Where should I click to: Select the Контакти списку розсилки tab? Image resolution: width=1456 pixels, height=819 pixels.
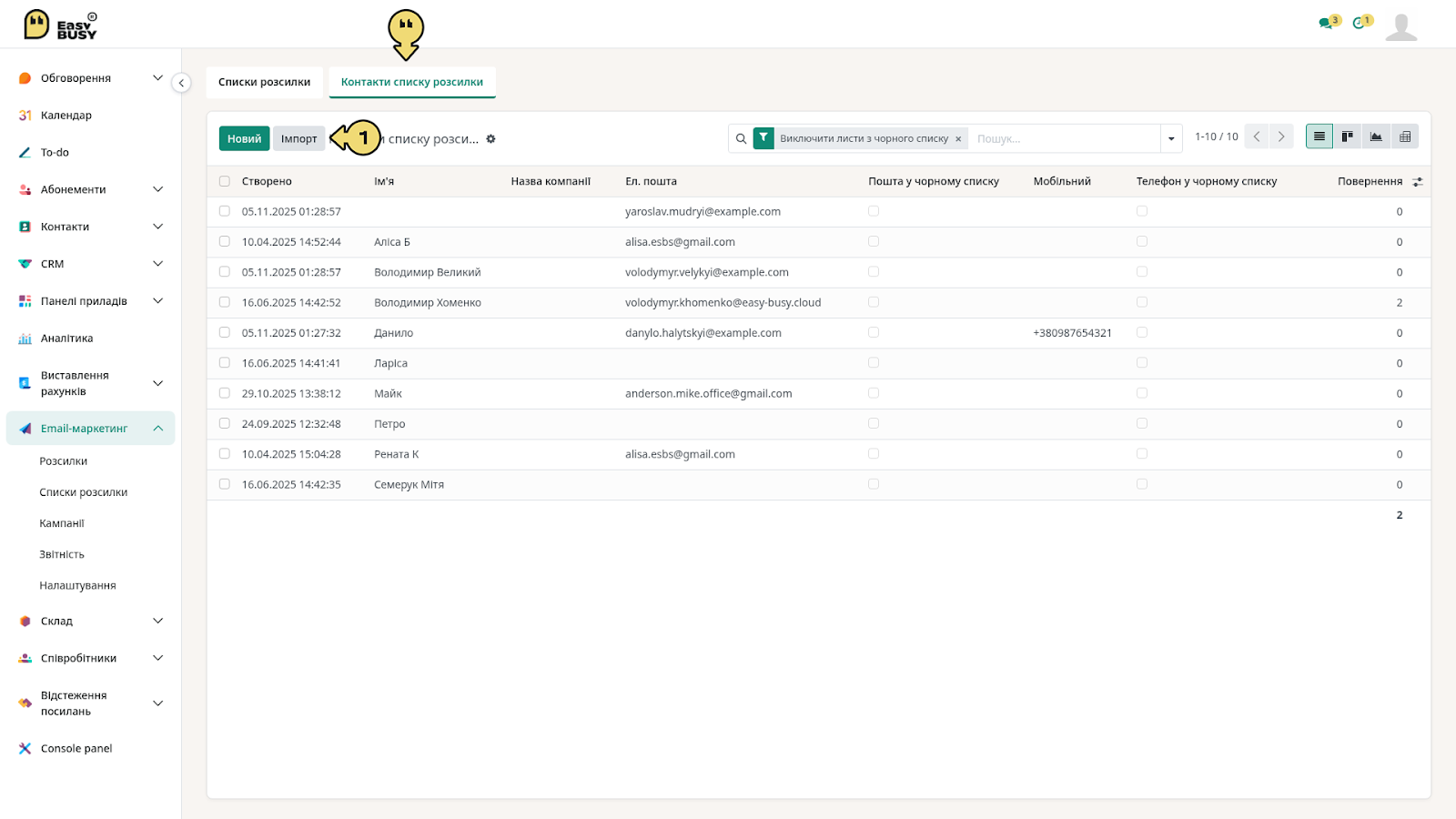pos(412,82)
